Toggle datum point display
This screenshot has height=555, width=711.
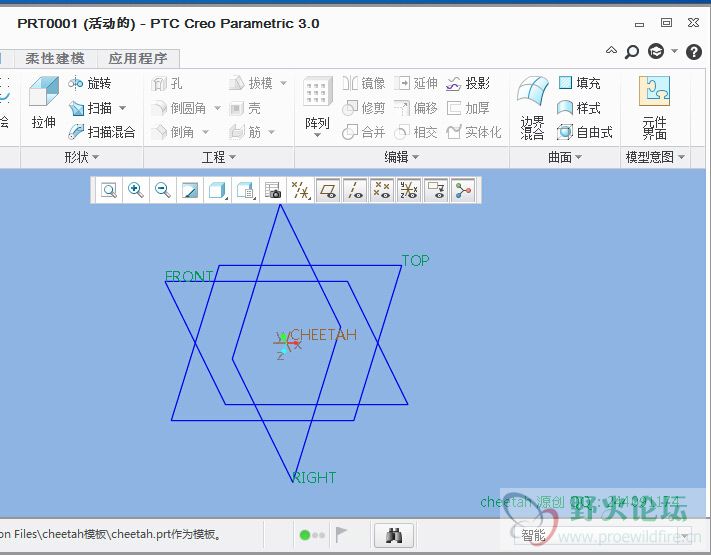(x=382, y=190)
